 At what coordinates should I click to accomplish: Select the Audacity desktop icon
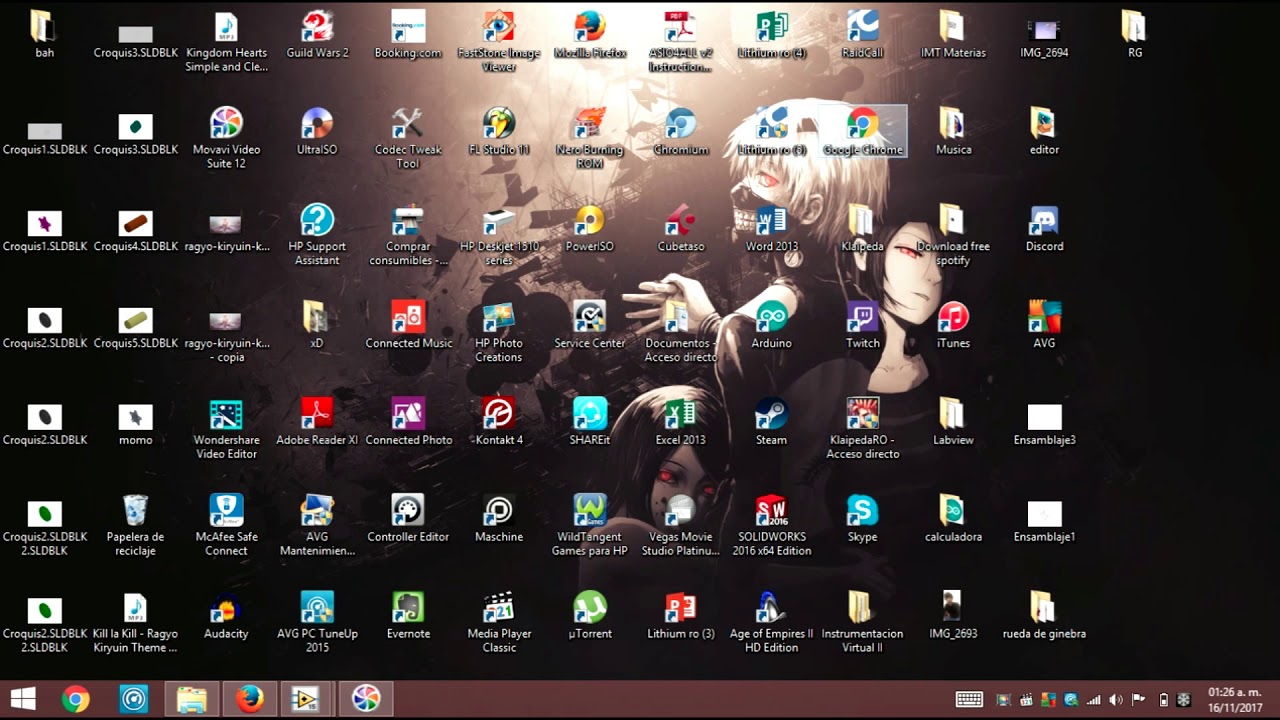[x=226, y=616]
